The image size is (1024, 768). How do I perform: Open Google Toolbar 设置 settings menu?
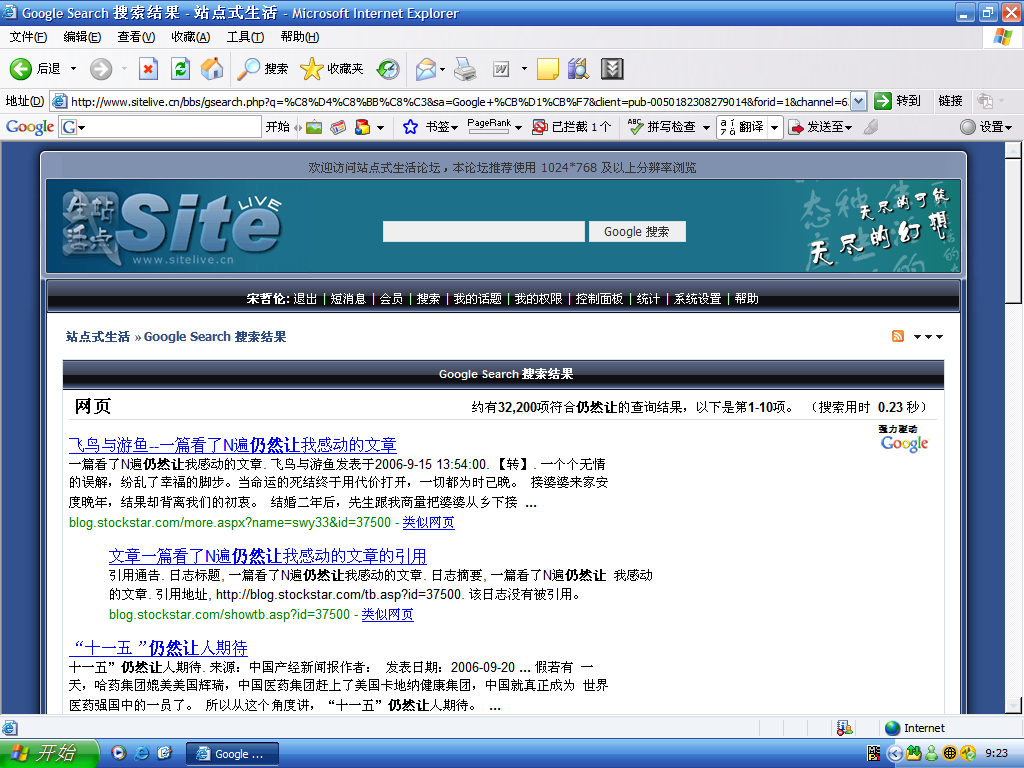click(x=985, y=127)
